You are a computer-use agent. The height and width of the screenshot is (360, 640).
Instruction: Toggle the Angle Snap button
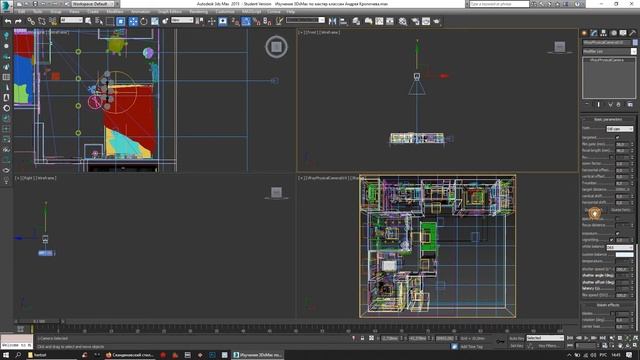coord(246,21)
